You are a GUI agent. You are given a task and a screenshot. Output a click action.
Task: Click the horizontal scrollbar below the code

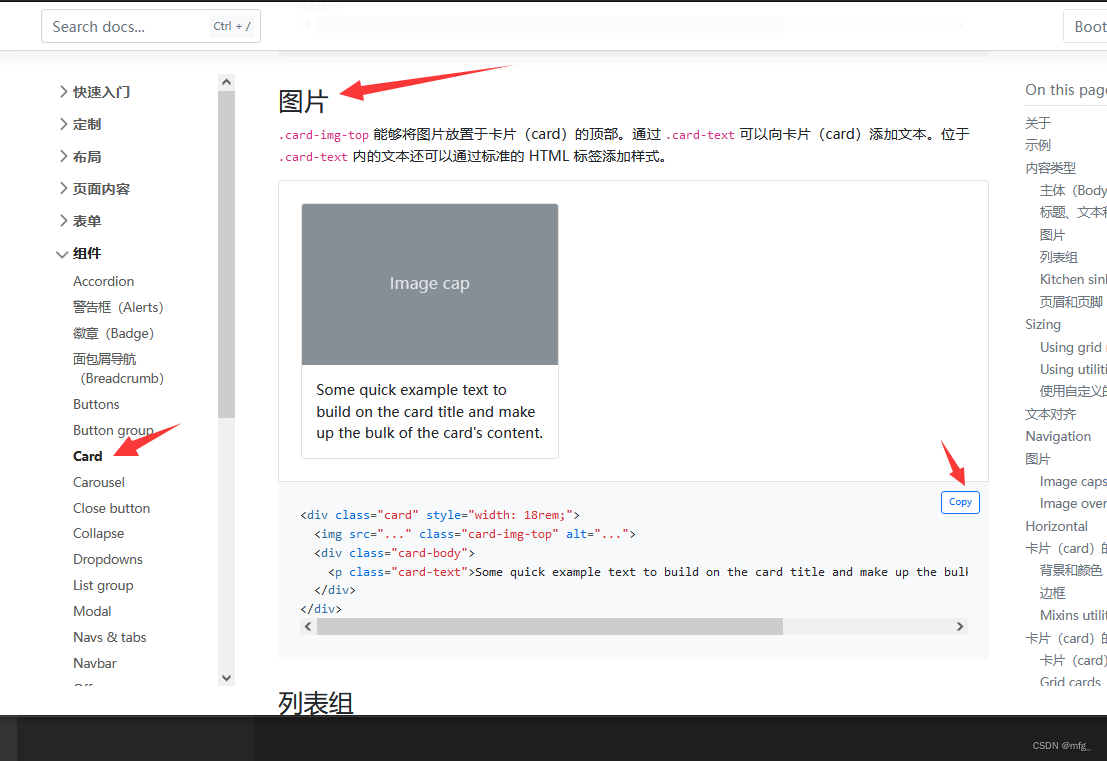(549, 625)
